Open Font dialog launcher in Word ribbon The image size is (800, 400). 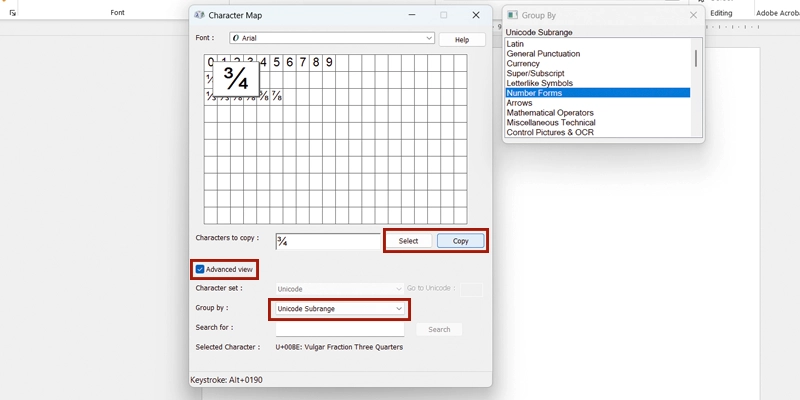[x=13, y=13]
